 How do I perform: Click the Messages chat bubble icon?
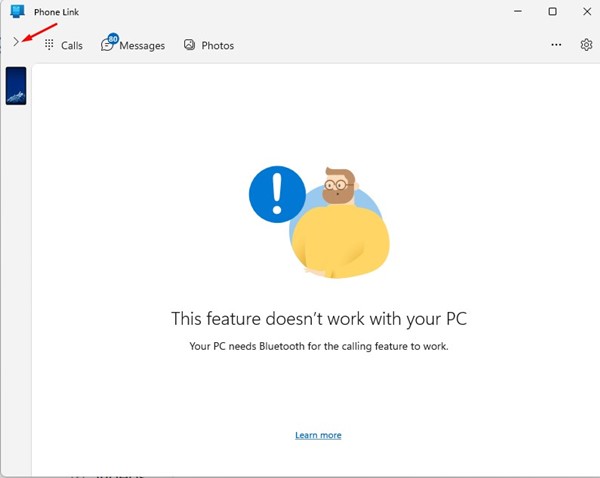point(107,46)
